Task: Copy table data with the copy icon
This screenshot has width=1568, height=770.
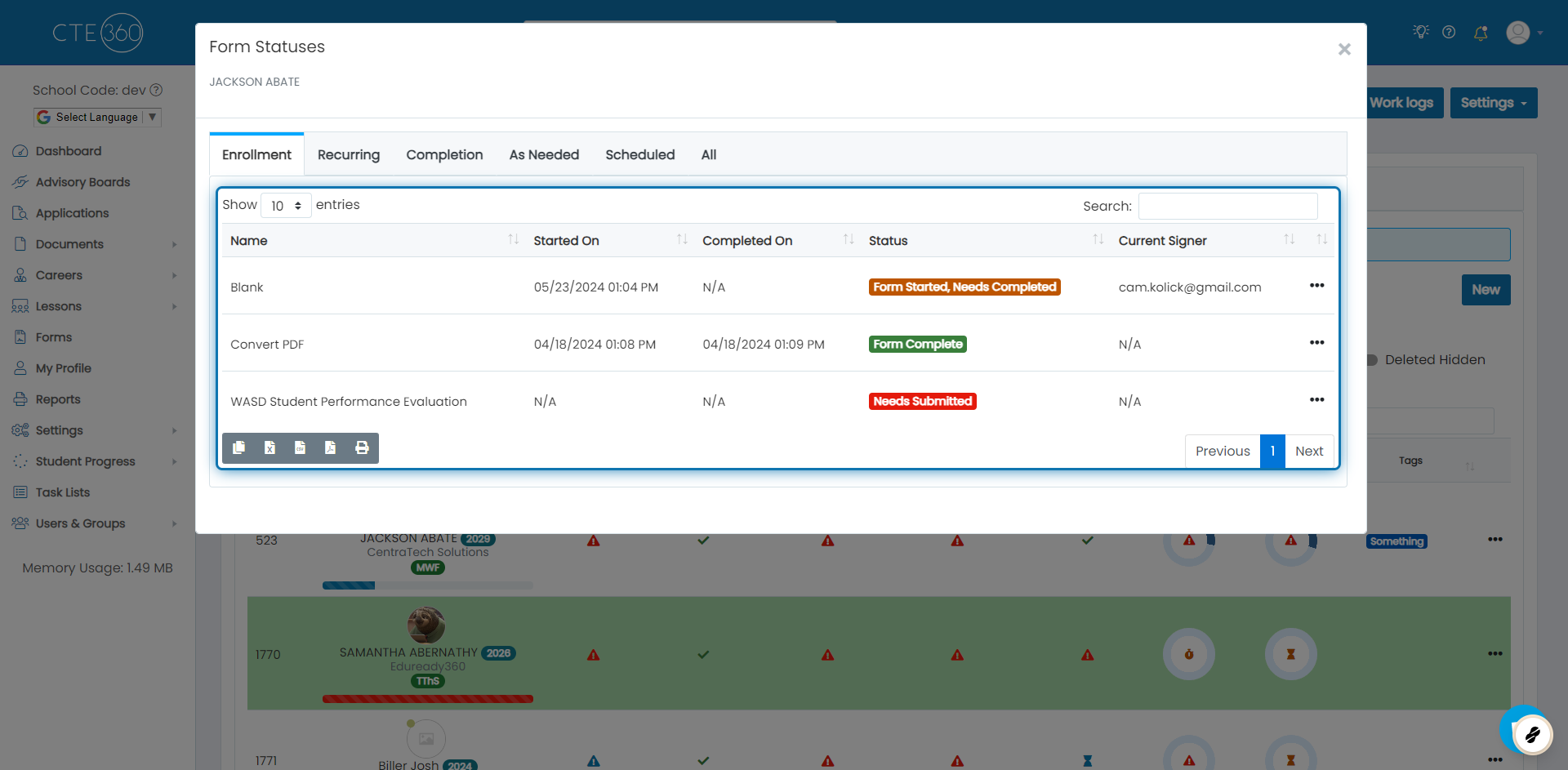Action: coord(239,447)
